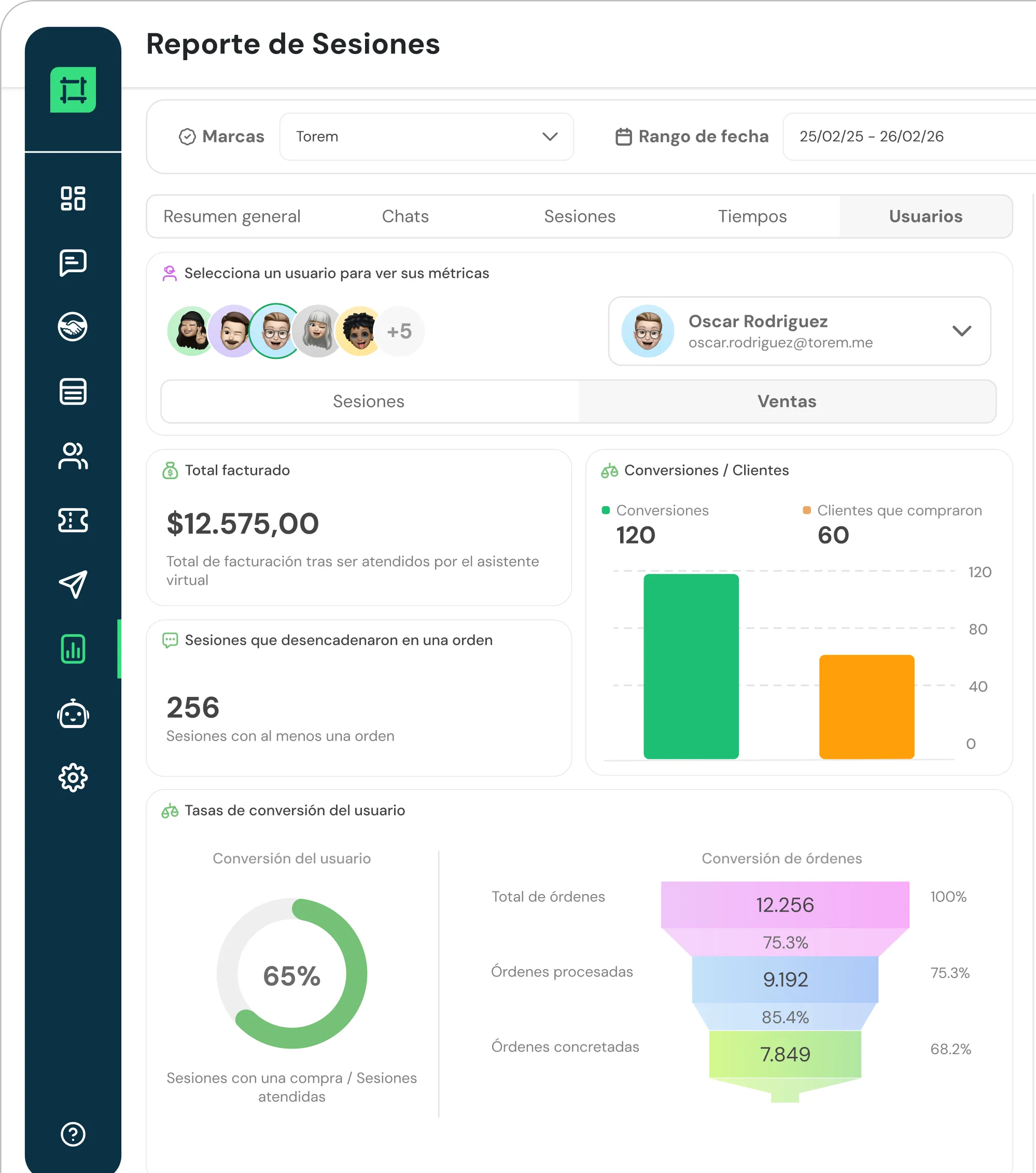Click the handshake icon in sidebar
This screenshot has width=1036, height=1173.
pyautogui.click(x=73, y=327)
